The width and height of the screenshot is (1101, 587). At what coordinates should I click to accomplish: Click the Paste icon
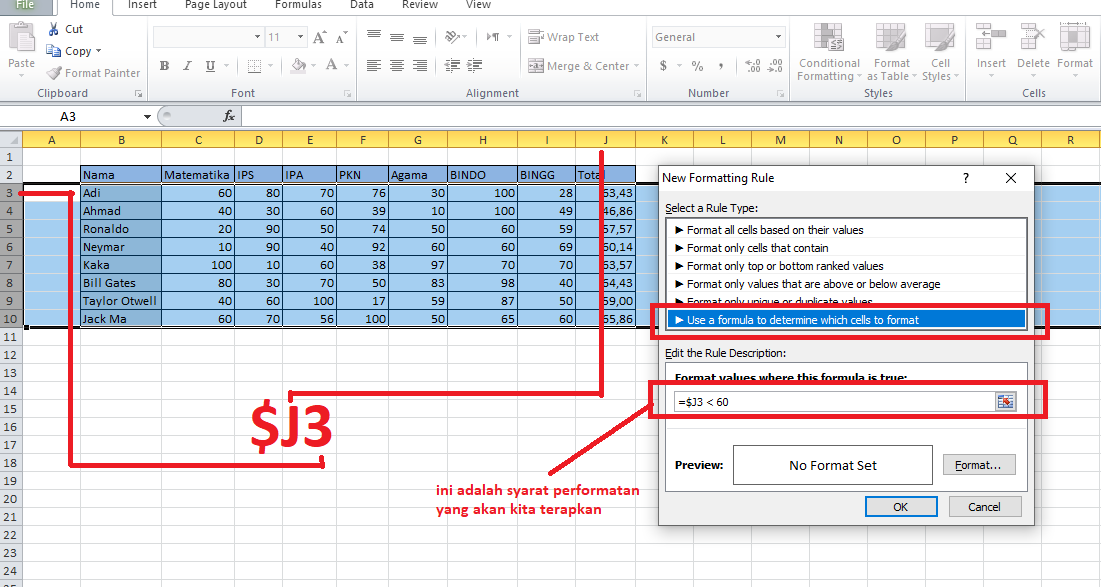[22, 37]
